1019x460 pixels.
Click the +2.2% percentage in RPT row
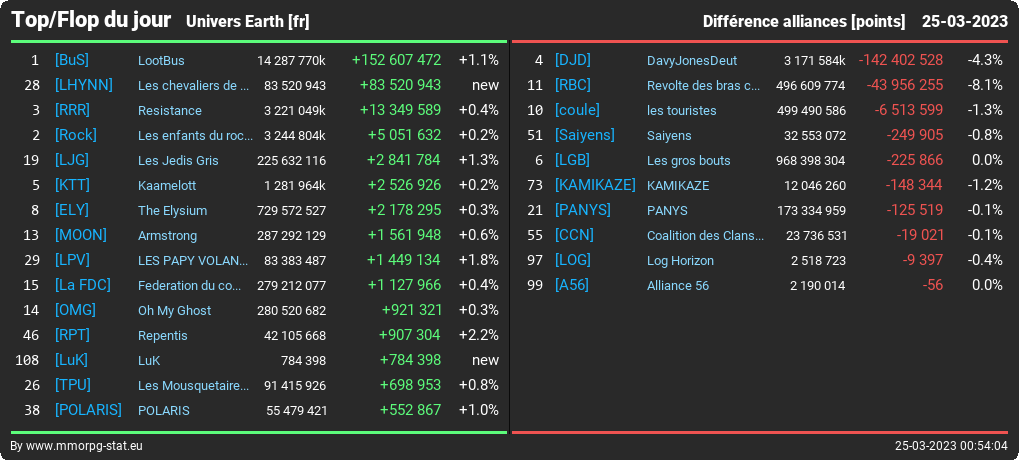479,335
